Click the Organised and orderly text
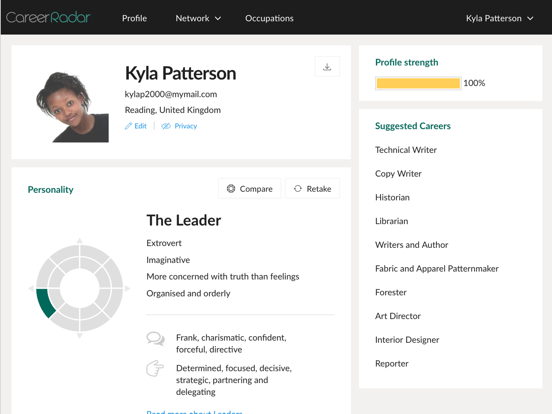552x414 pixels. 188,294
